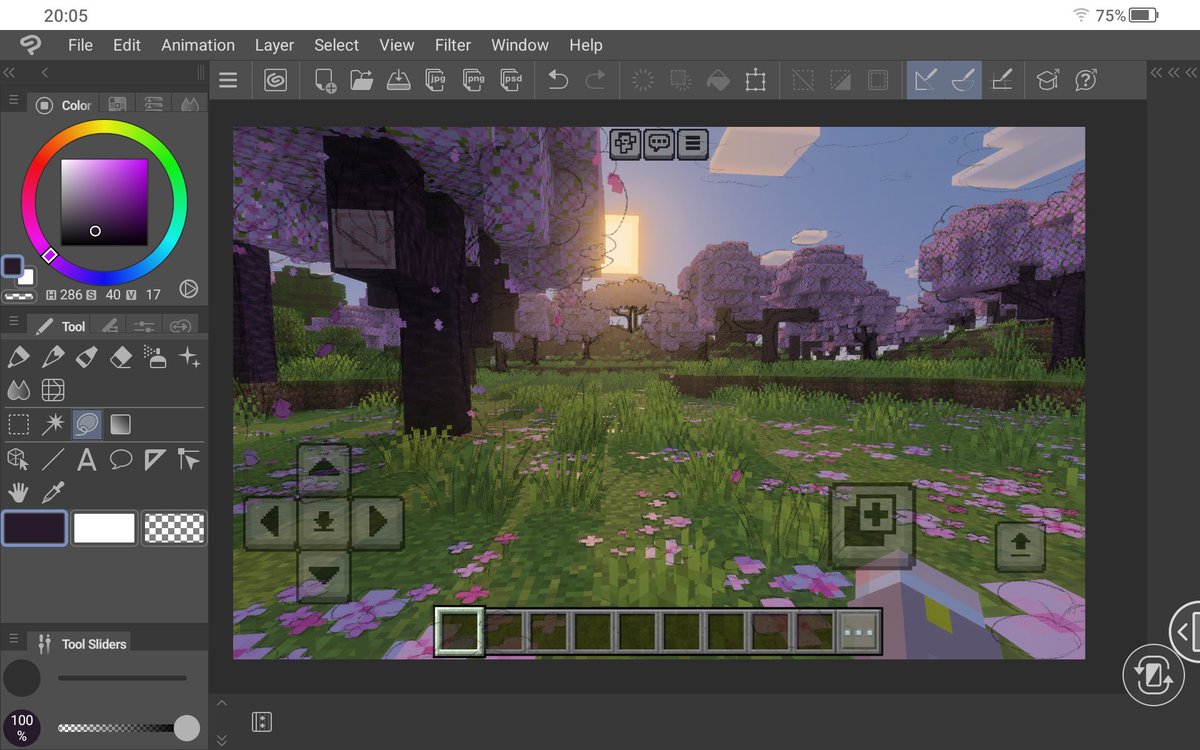Click the Fill bucket icon in command bar
Viewport: 1200px width, 750px height.
click(717, 80)
